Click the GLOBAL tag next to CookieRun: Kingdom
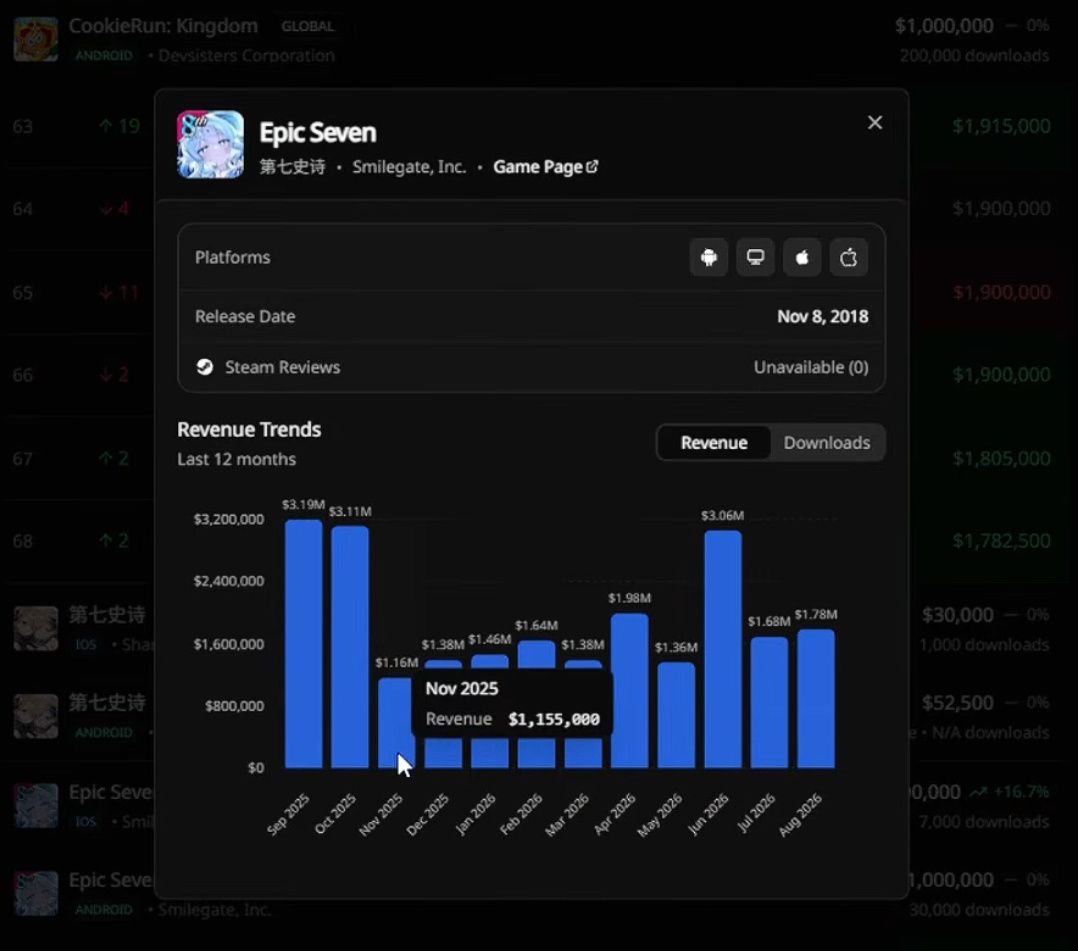 (x=307, y=26)
